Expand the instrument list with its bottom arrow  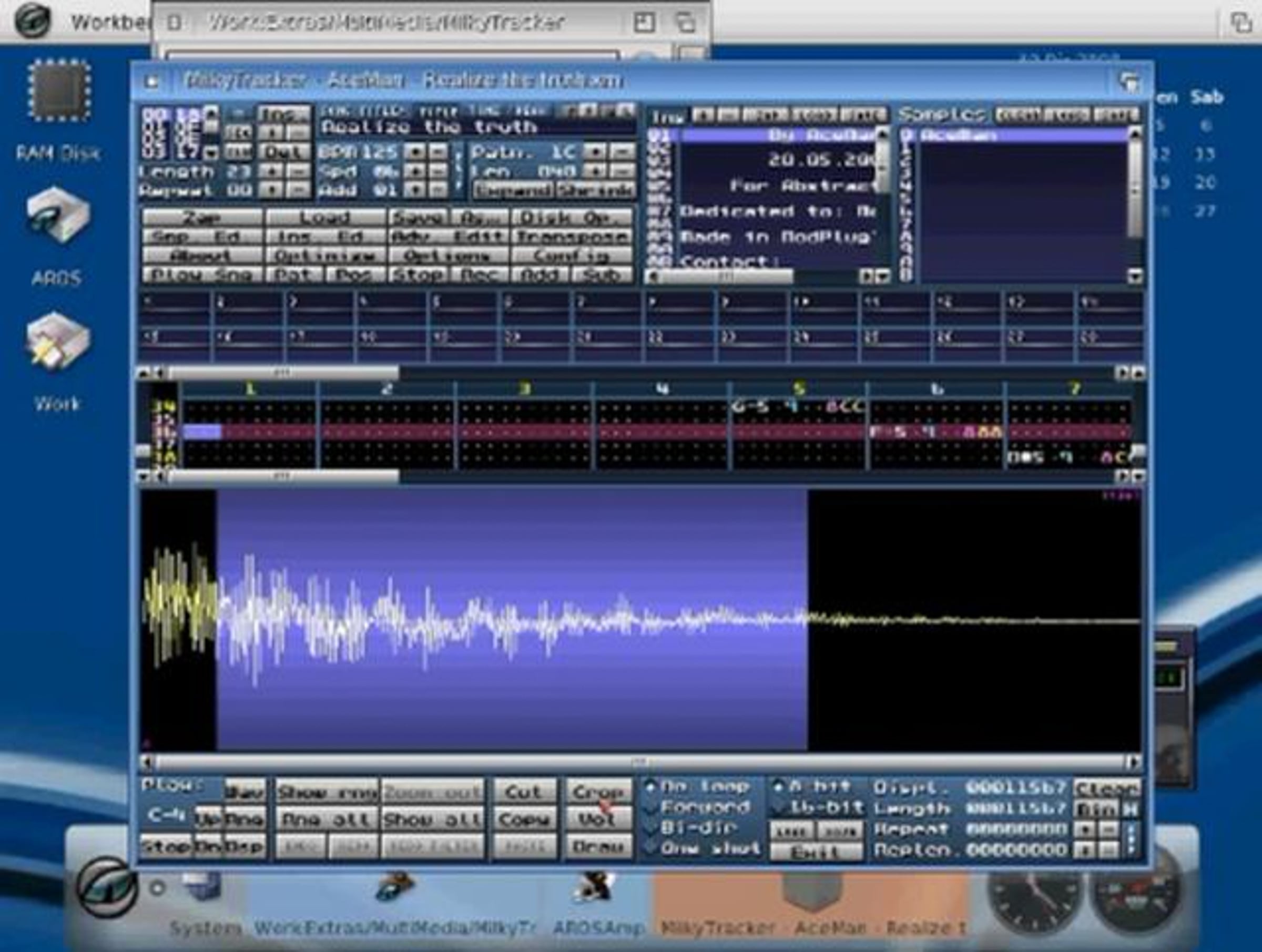pyautogui.click(x=882, y=277)
